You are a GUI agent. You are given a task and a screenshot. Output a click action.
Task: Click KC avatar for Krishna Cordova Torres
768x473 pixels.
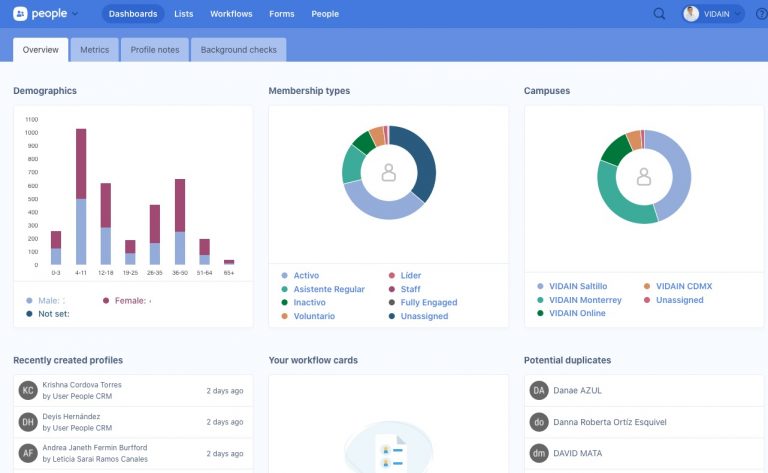[28, 390]
